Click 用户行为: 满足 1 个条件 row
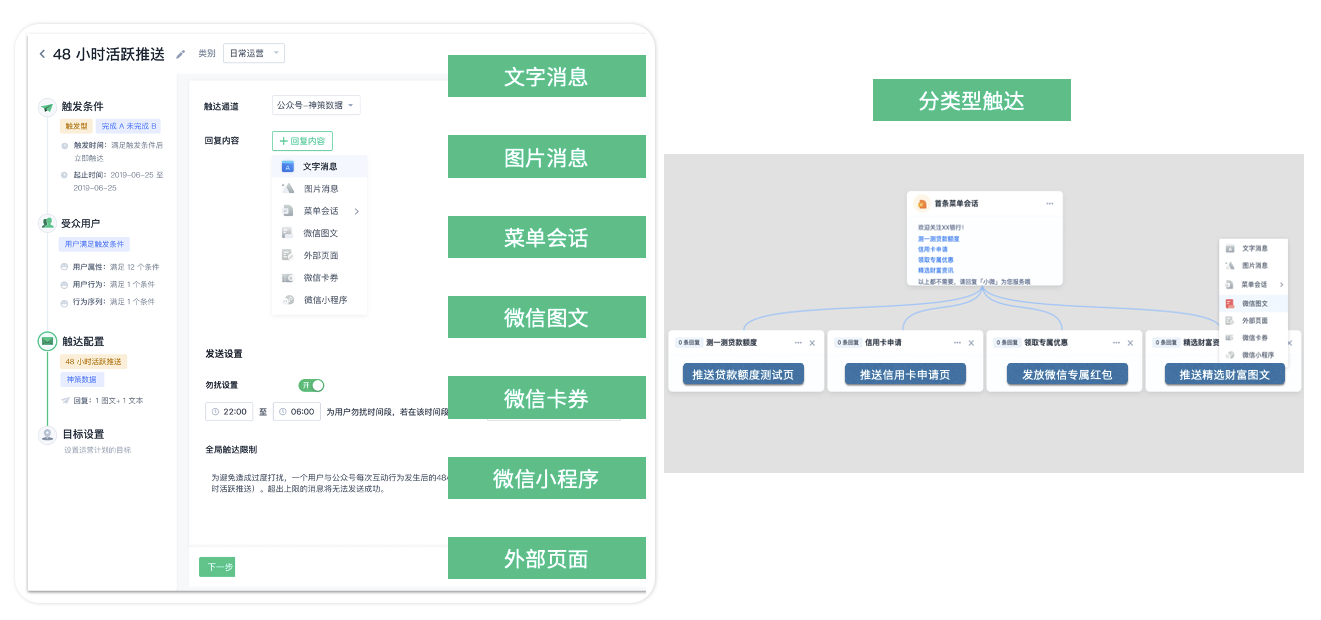The height and width of the screenshot is (620, 1321). pyautogui.click(x=108, y=284)
